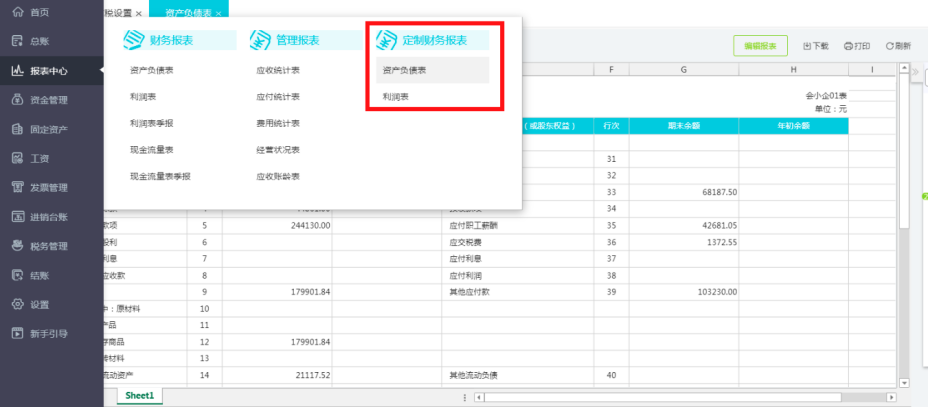Select the 税务管理 tax icon
Viewport: 928px width, 408px height.
click(x=18, y=246)
